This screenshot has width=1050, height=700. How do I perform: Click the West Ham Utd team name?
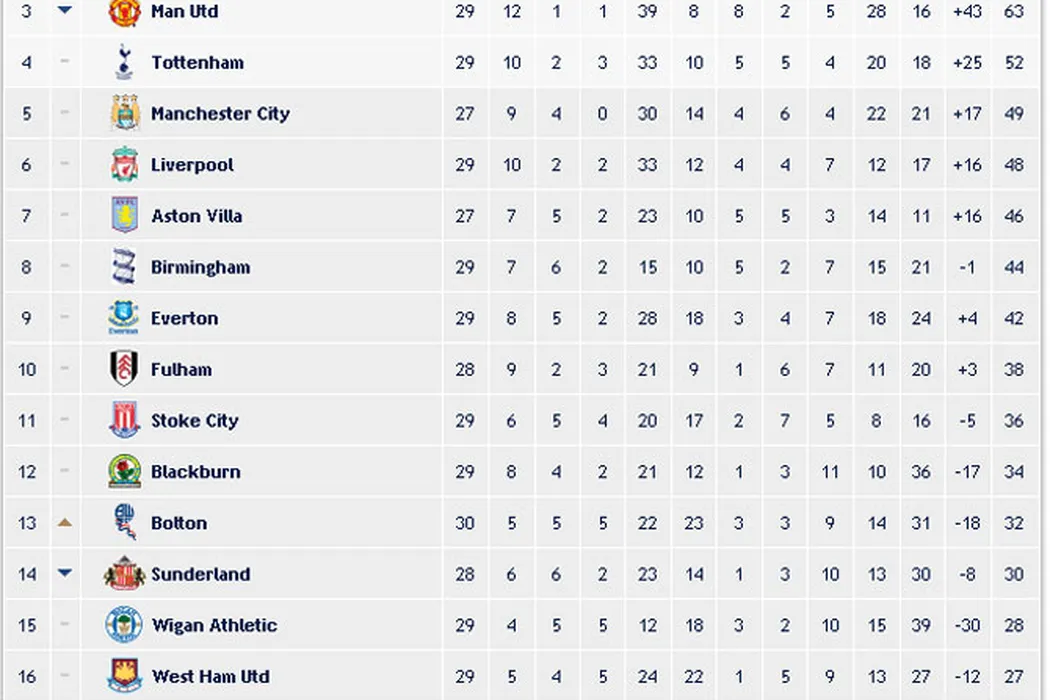[x=210, y=677]
